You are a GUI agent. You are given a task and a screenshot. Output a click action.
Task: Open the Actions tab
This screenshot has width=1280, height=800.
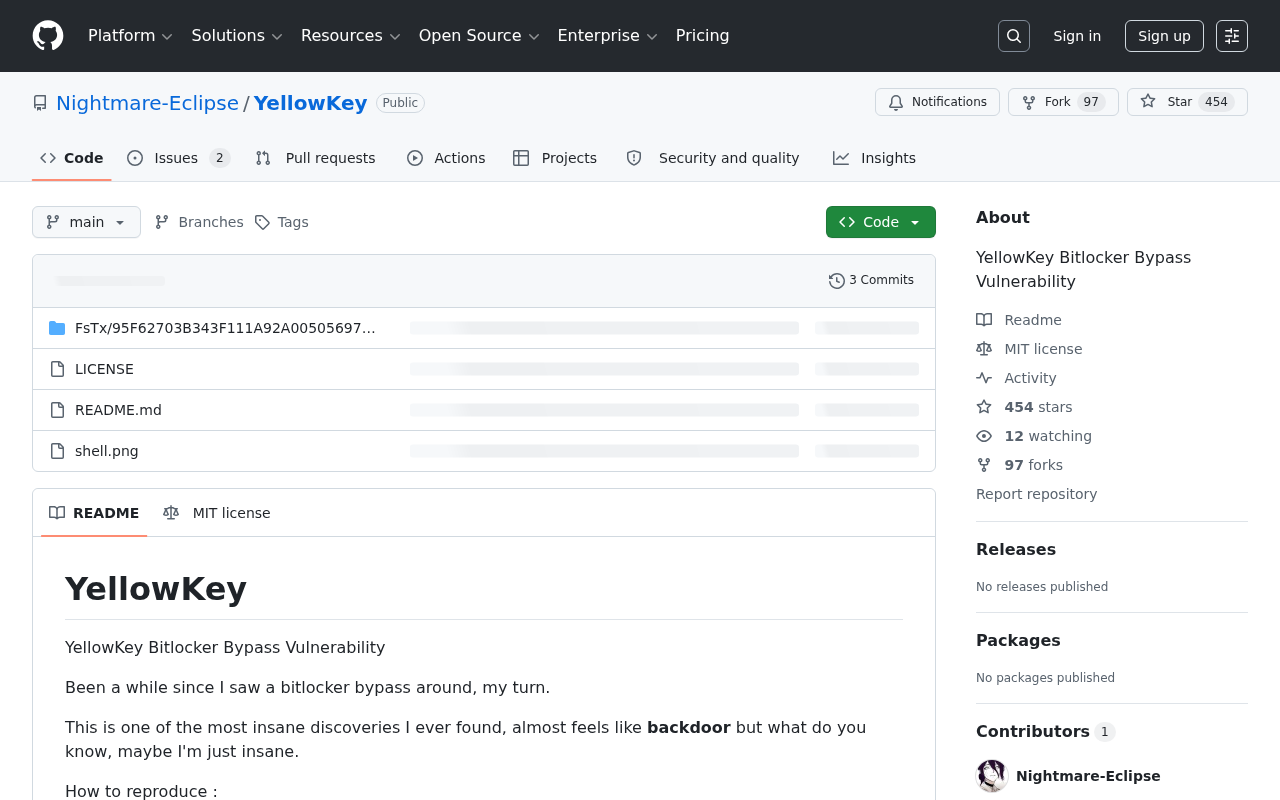point(446,158)
